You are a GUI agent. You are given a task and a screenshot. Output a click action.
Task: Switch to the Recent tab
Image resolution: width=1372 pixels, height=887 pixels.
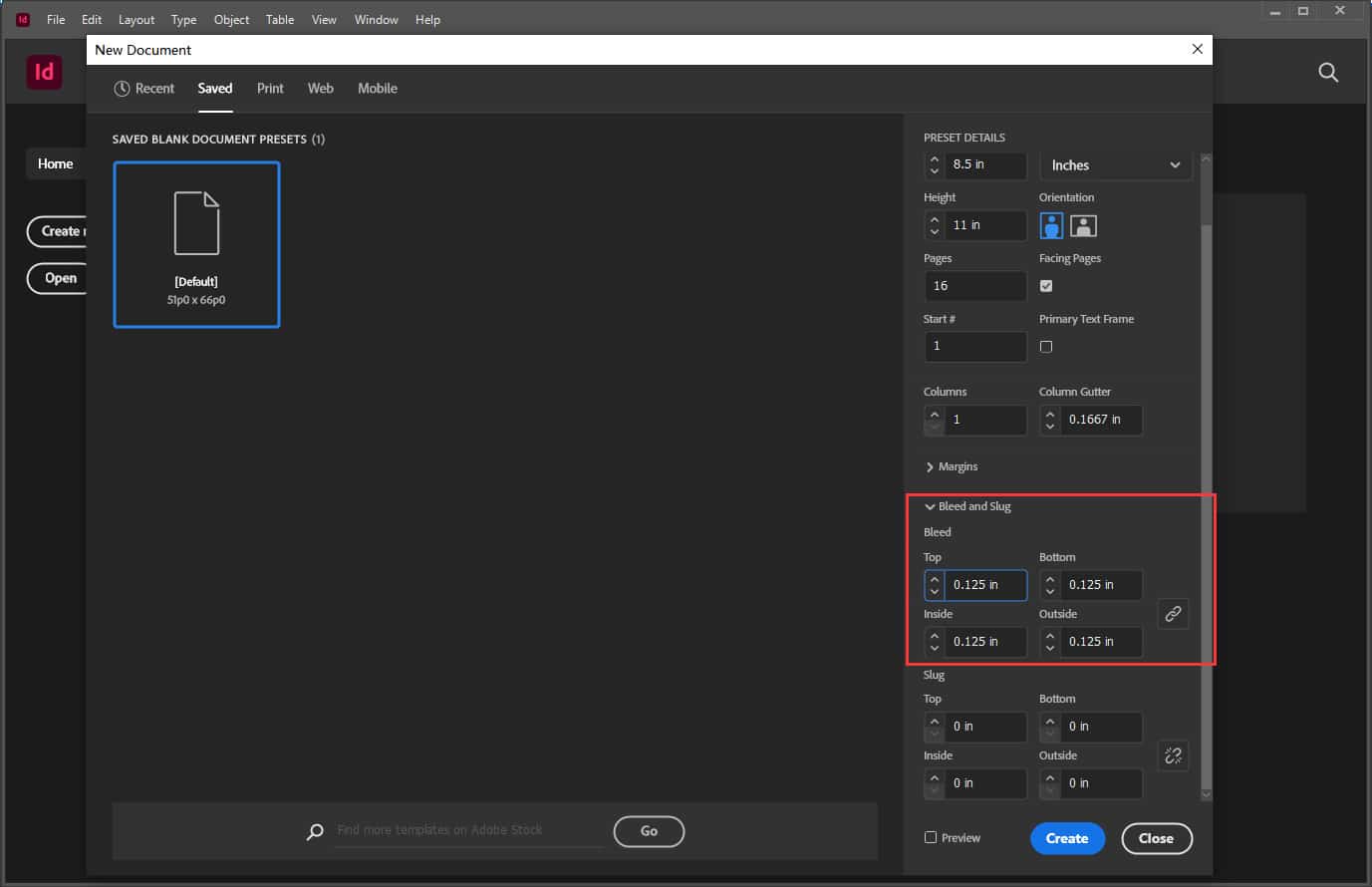144,88
